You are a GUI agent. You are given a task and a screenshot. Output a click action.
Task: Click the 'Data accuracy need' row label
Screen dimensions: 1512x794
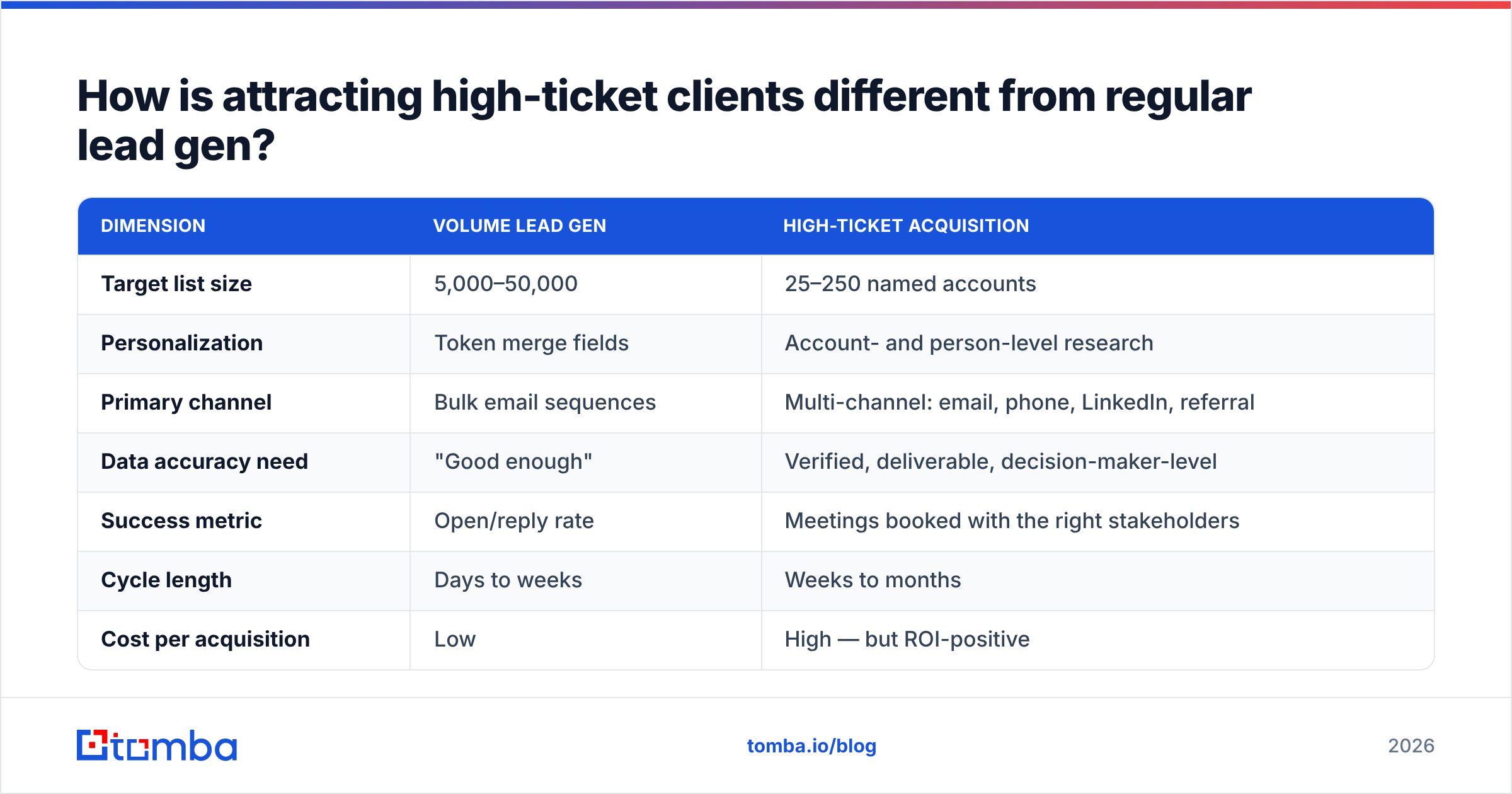pyautogui.click(x=205, y=462)
